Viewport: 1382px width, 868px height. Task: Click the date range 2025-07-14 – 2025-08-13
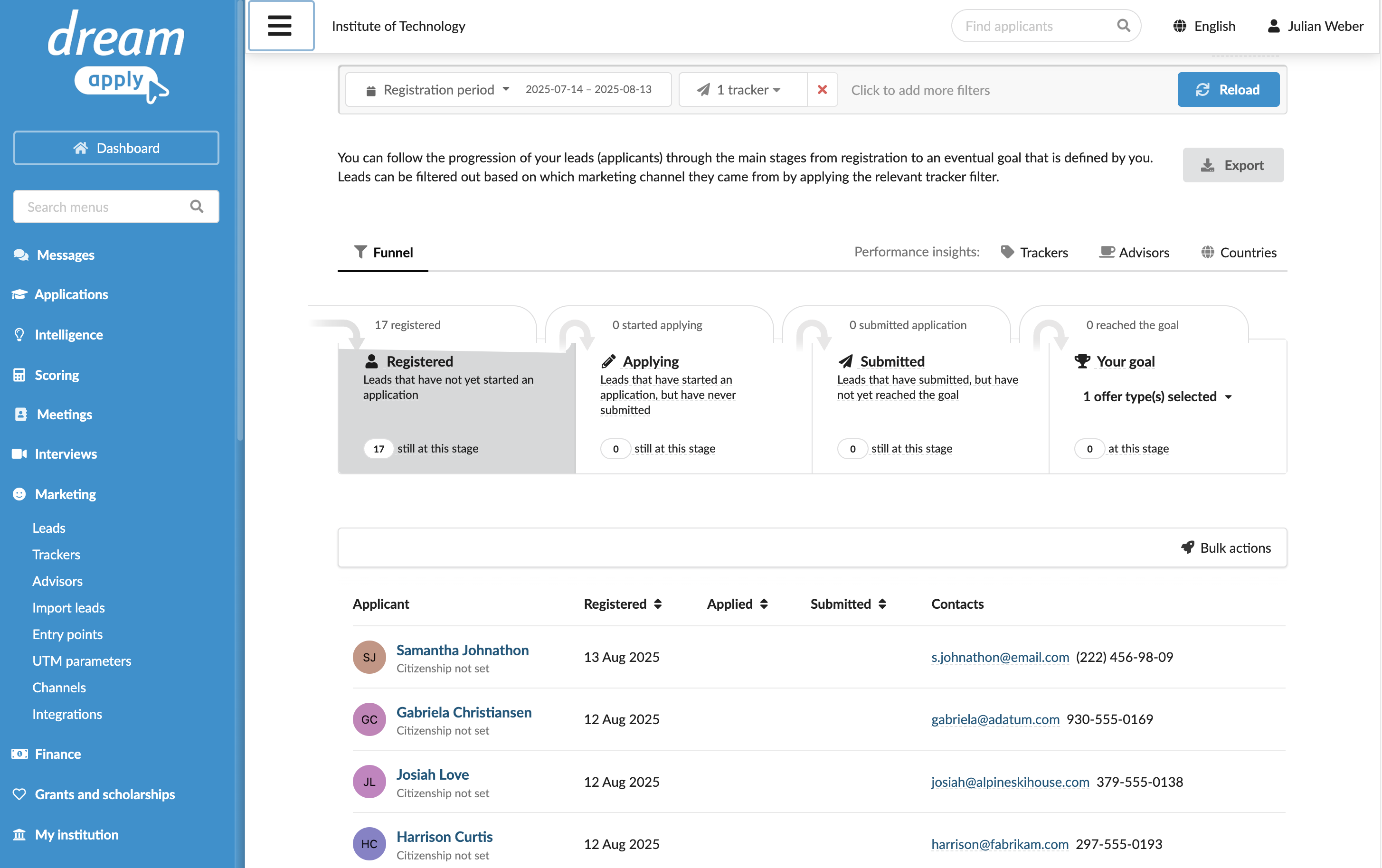pos(588,89)
